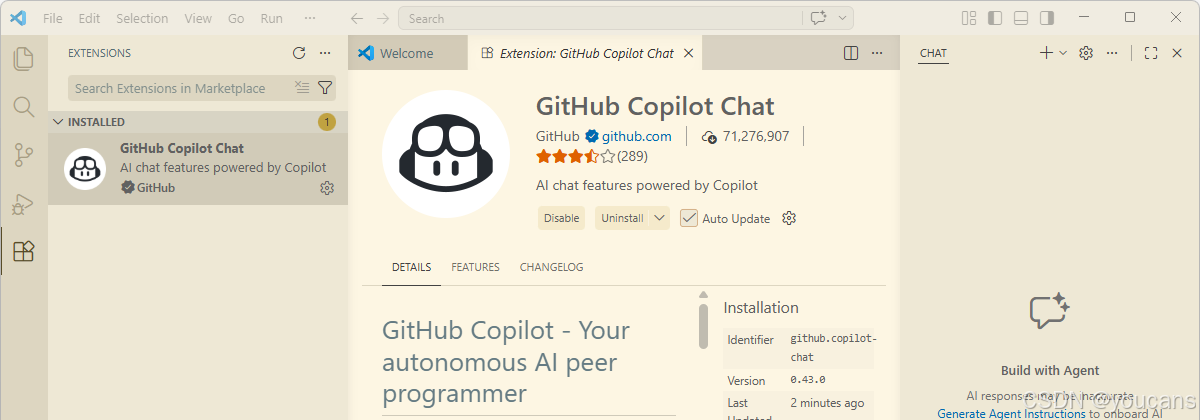Open the Uninstall button dropdown arrow
Screen dimensions: 1200x420
tap(659, 218)
